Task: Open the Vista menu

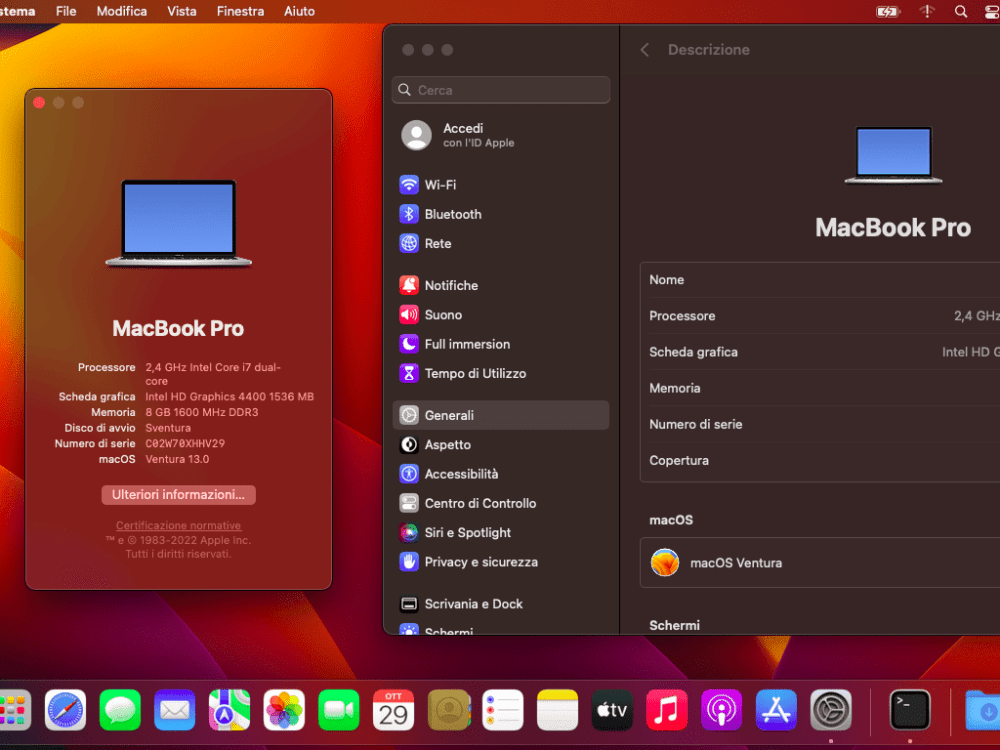Action: (182, 11)
